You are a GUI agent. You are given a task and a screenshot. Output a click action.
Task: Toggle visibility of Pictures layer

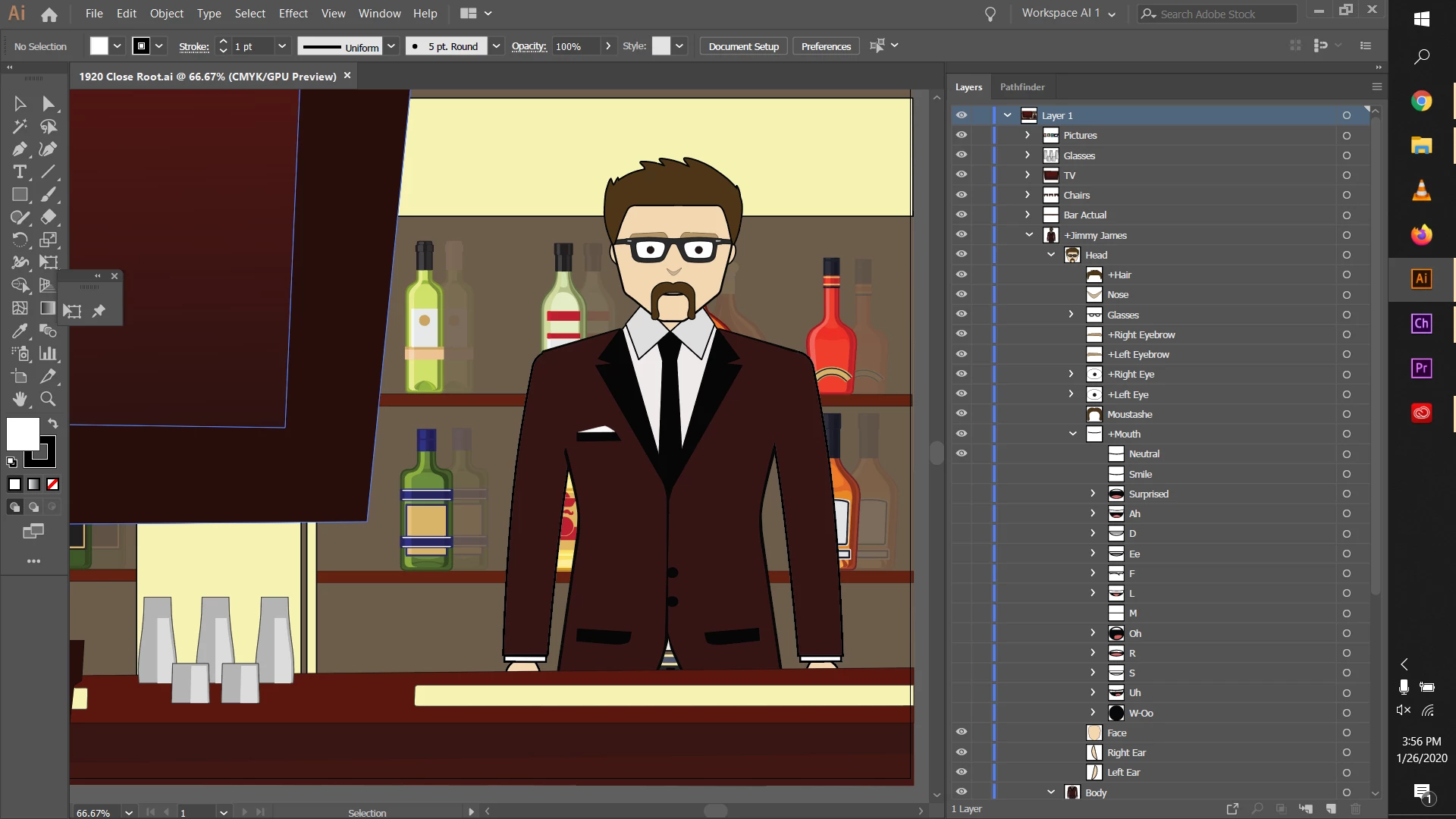pos(962,135)
